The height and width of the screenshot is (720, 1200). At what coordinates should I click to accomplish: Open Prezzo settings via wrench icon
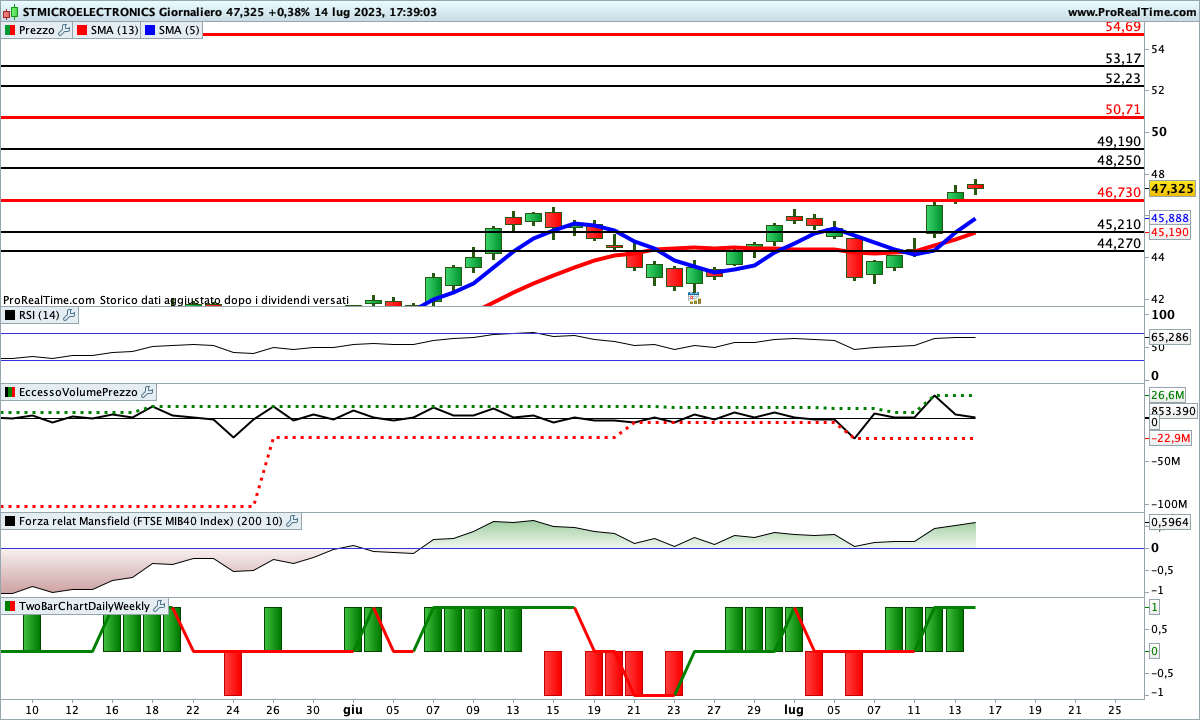[65, 30]
